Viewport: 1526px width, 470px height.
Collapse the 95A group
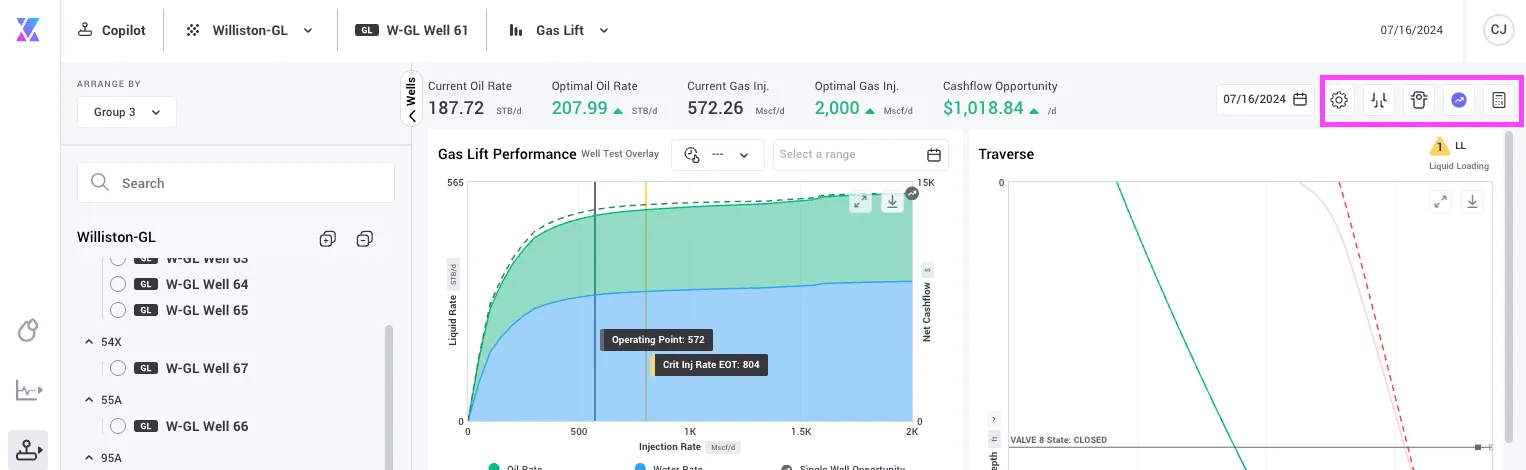coord(90,458)
